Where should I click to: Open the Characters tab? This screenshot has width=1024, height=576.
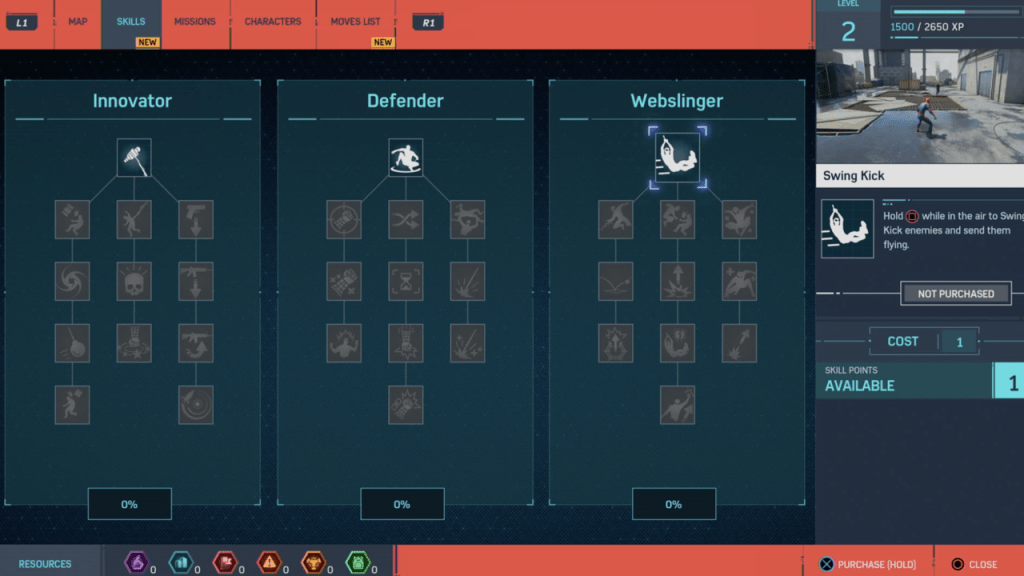point(273,22)
